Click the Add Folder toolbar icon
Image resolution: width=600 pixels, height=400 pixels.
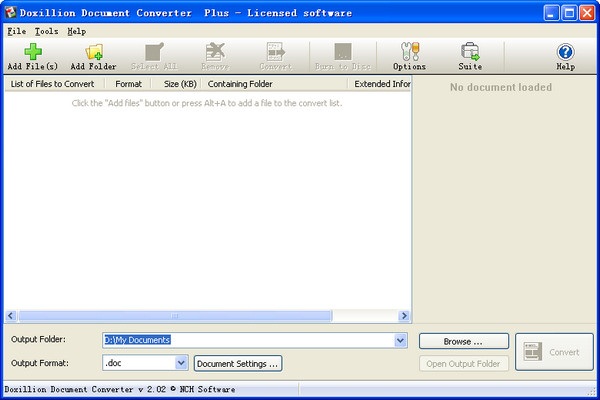coord(94,52)
